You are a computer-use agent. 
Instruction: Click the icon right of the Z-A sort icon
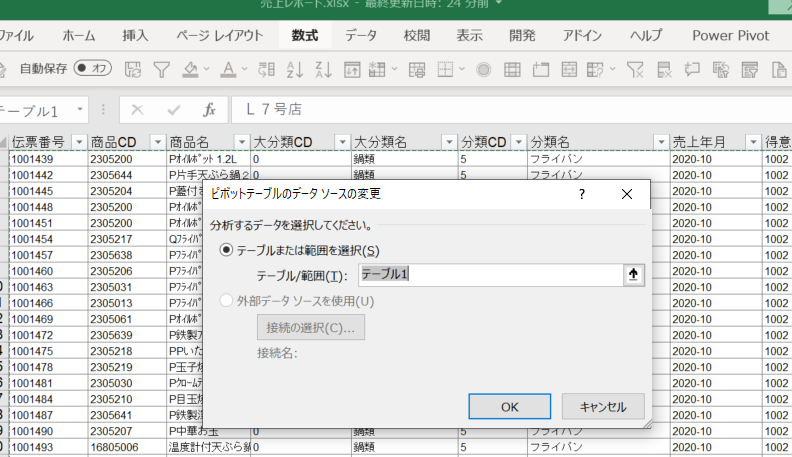(352, 69)
